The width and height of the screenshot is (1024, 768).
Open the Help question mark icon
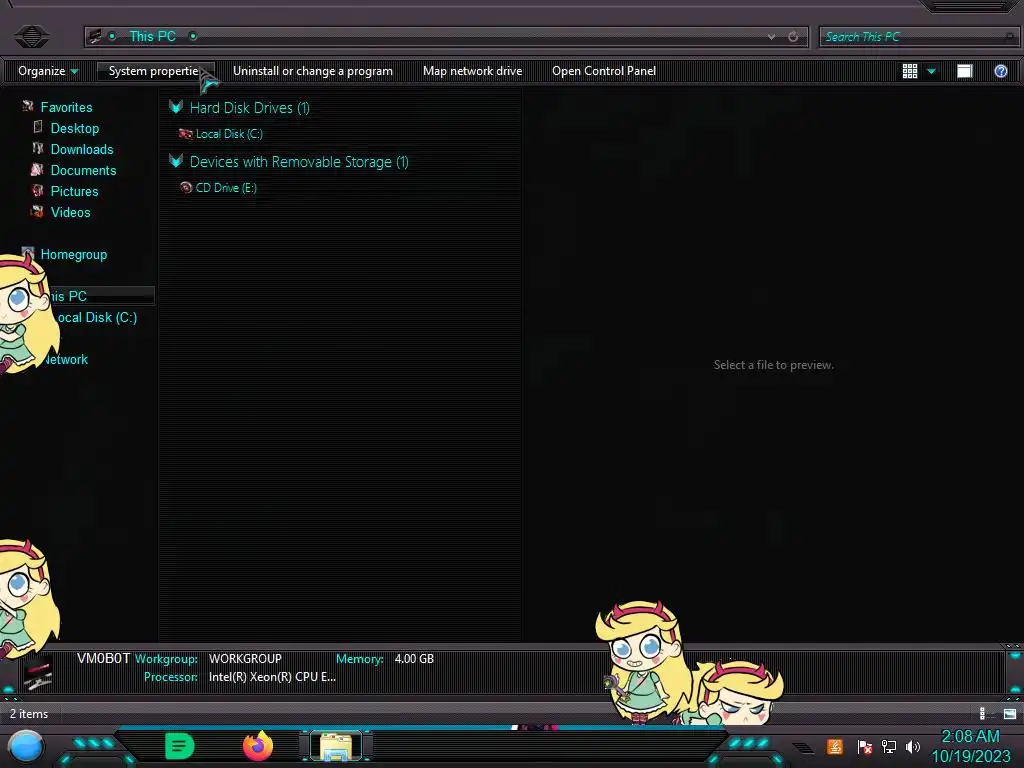point(1000,71)
